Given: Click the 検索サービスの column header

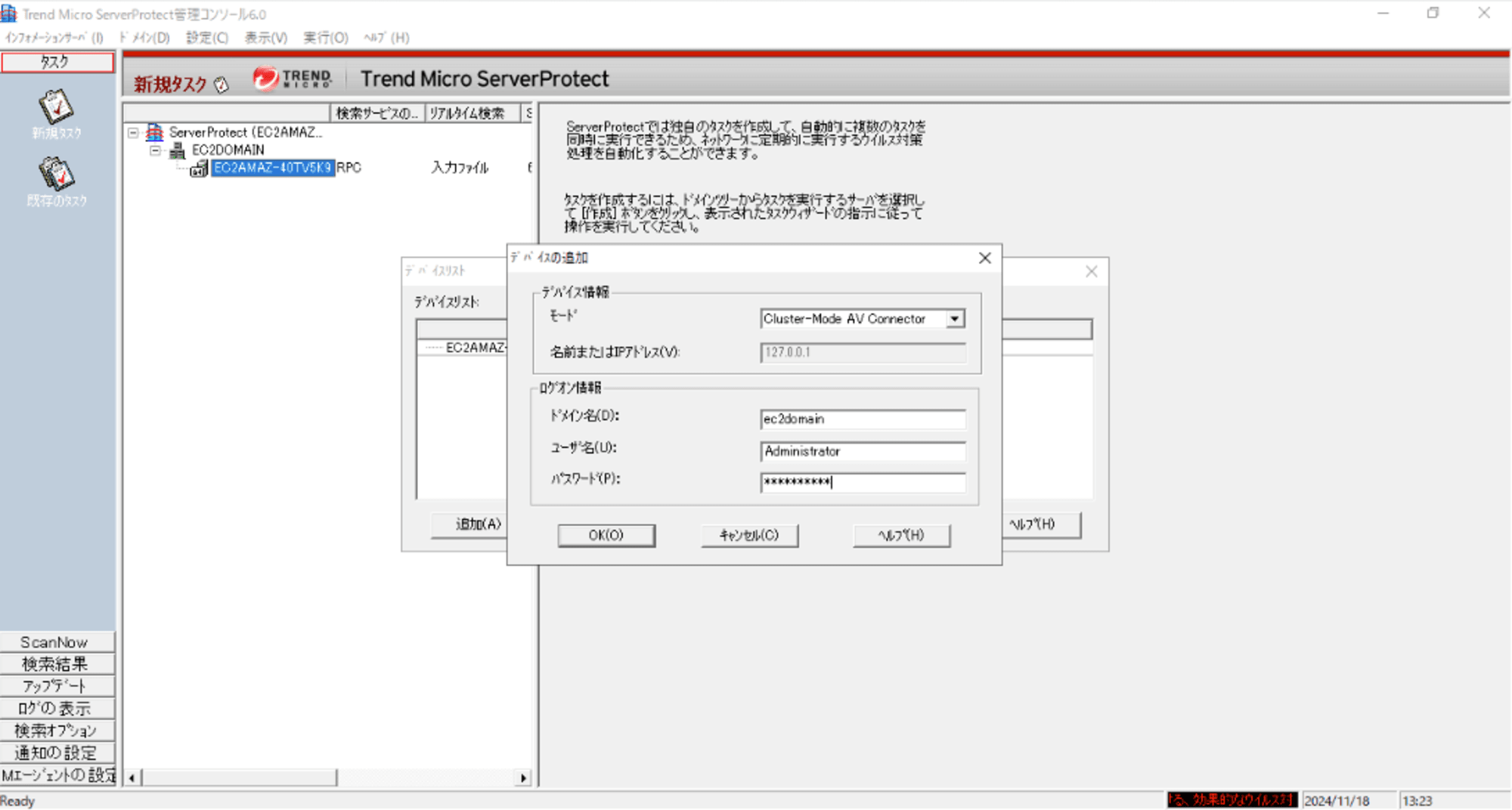Looking at the screenshot, I should (377, 113).
